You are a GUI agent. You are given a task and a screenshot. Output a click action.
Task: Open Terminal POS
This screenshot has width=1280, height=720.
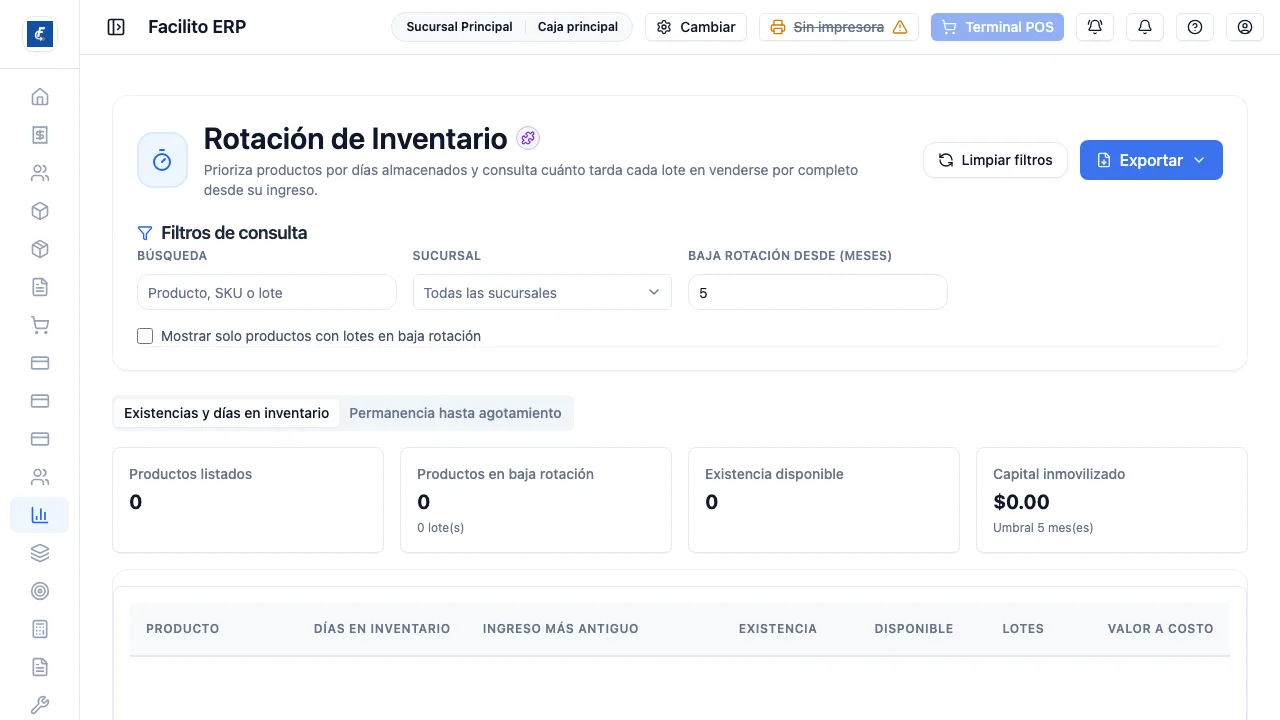pos(997,27)
